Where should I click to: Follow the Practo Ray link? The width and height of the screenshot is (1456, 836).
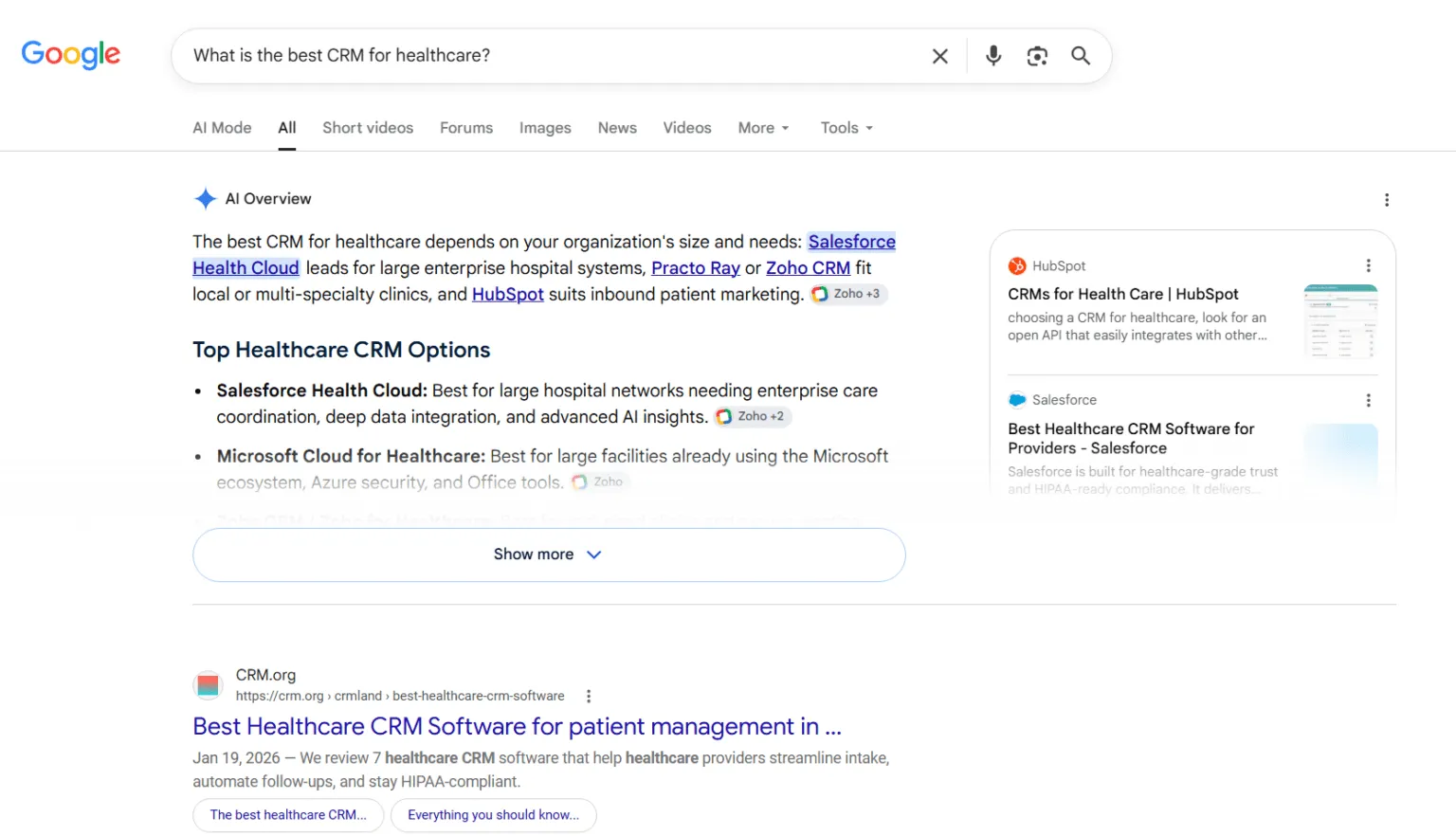696,268
